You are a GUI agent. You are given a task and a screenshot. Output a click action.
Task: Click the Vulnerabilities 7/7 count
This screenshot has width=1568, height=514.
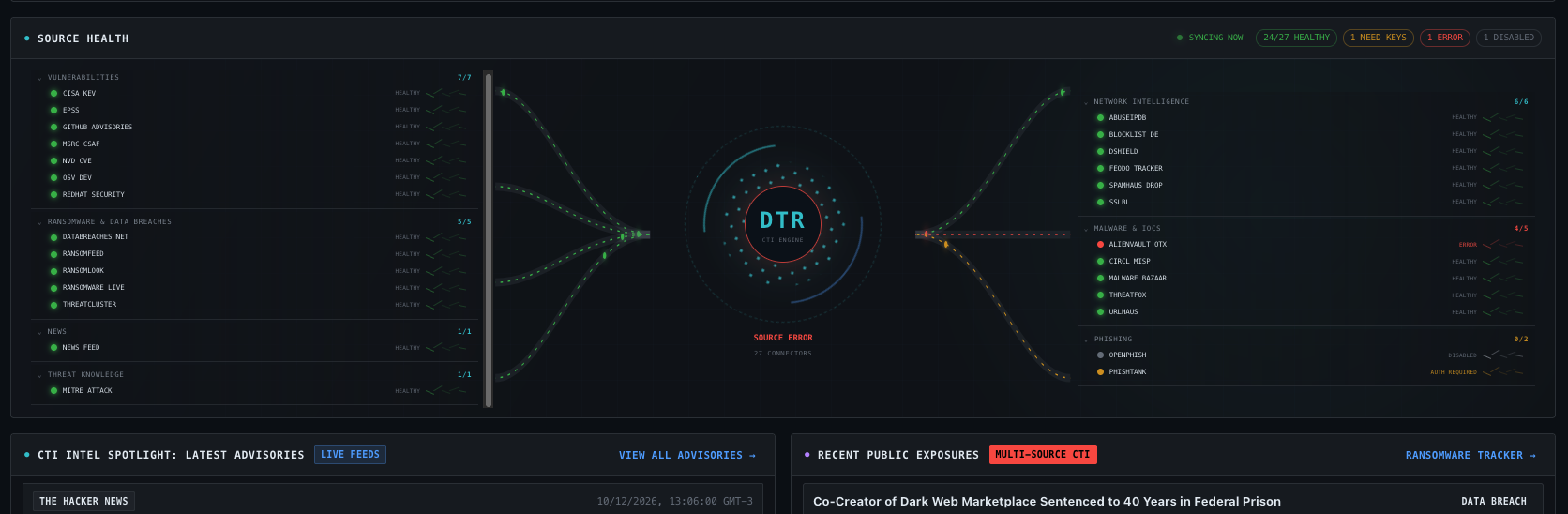pos(464,78)
